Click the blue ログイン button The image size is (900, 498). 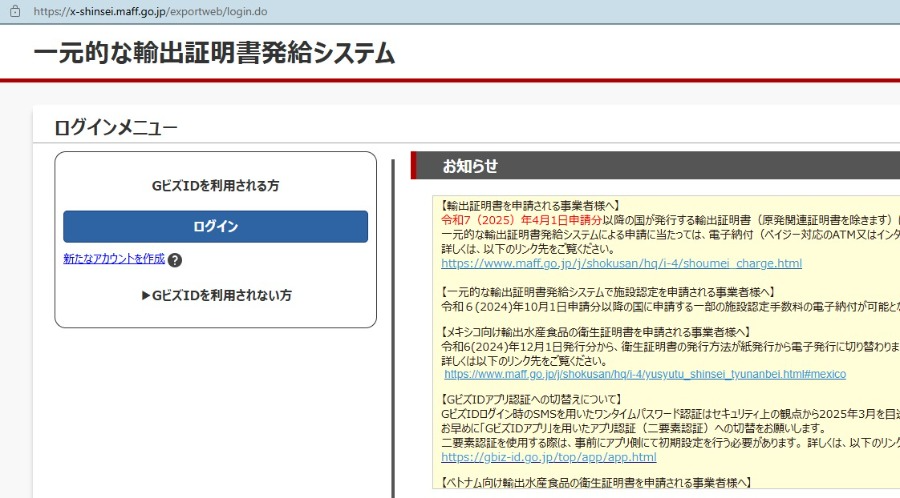click(215, 226)
